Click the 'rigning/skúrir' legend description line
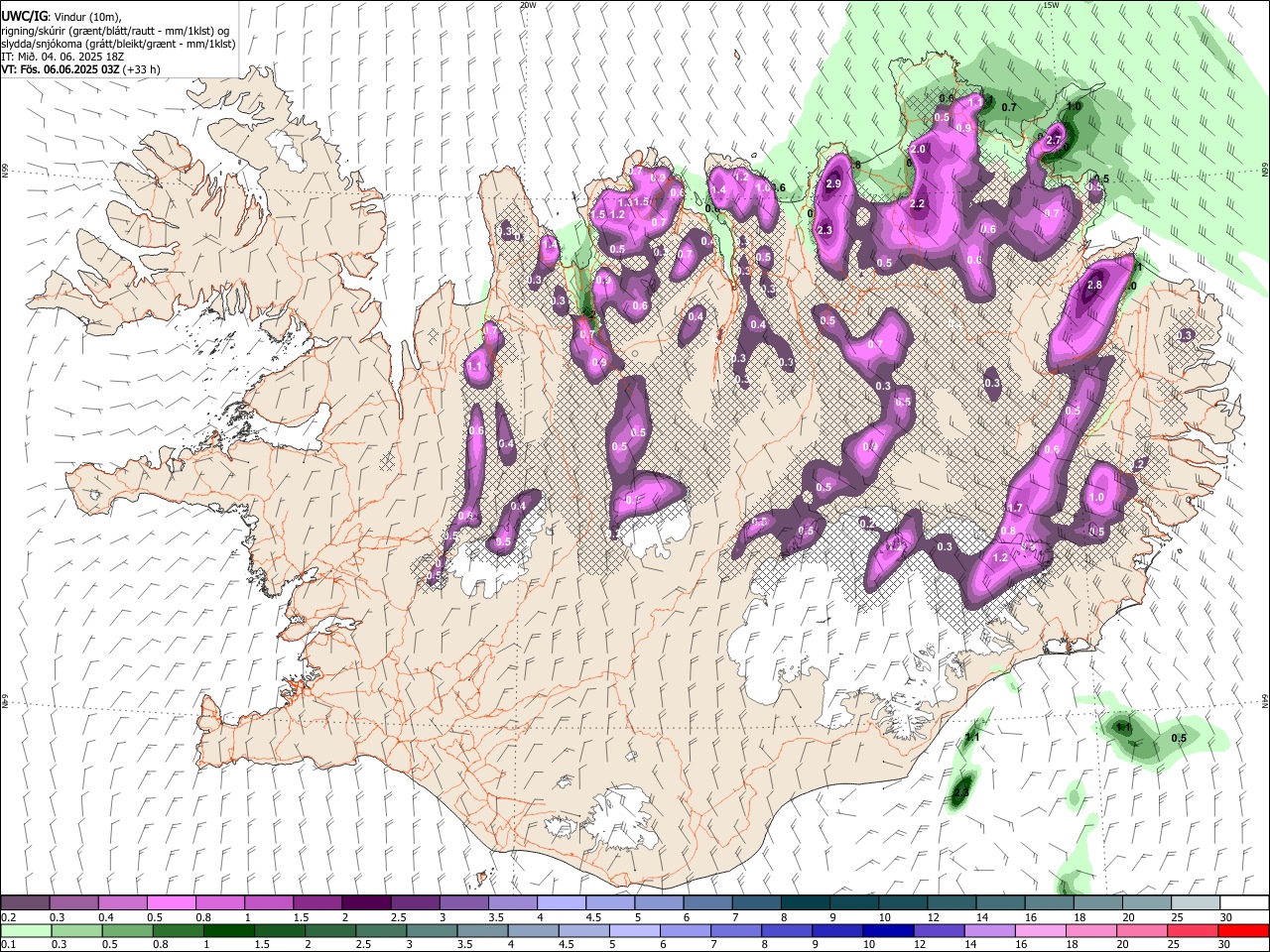The height and width of the screenshot is (952, 1270). (115, 31)
